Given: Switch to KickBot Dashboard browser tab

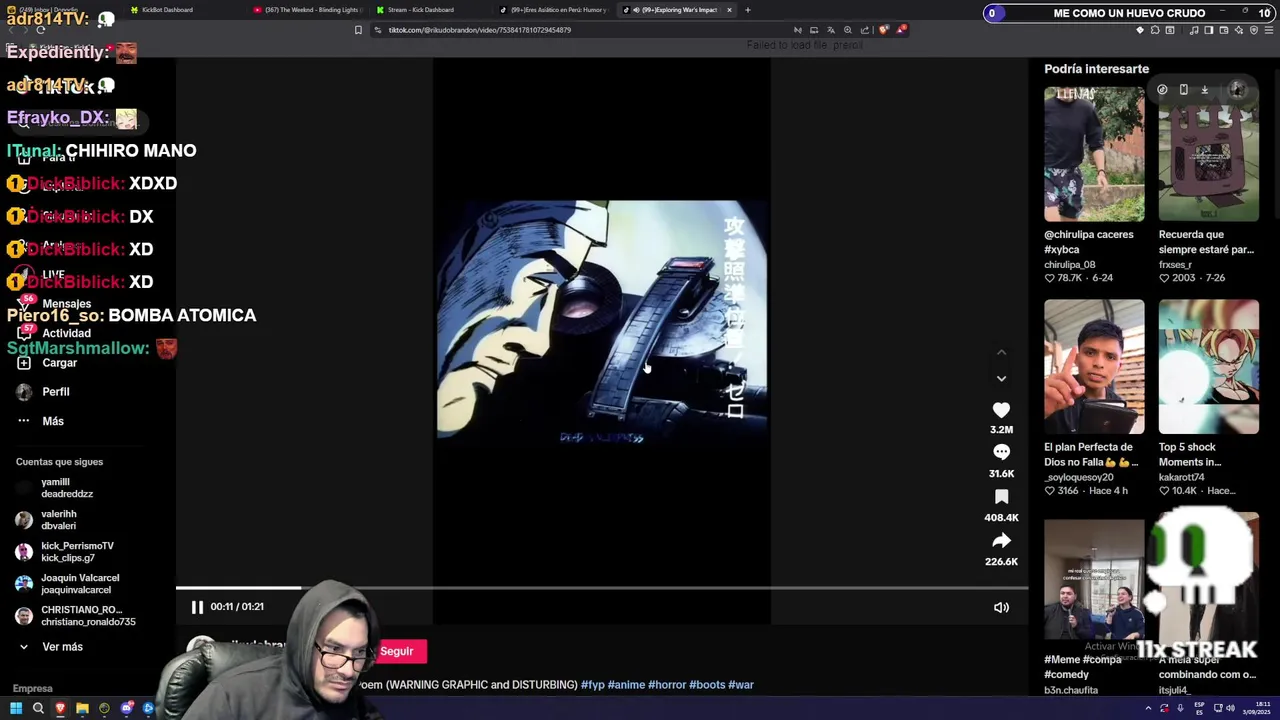Looking at the screenshot, I should pos(167,10).
